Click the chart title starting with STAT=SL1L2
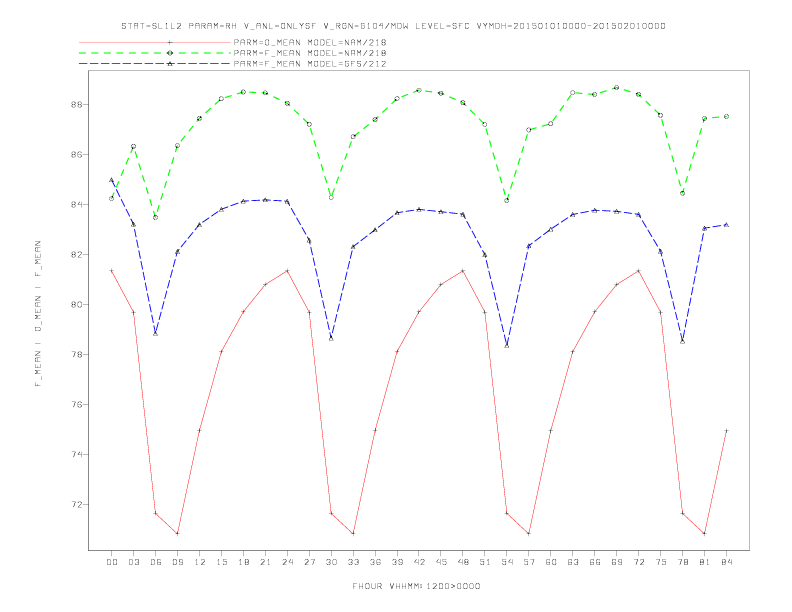 pos(393,26)
